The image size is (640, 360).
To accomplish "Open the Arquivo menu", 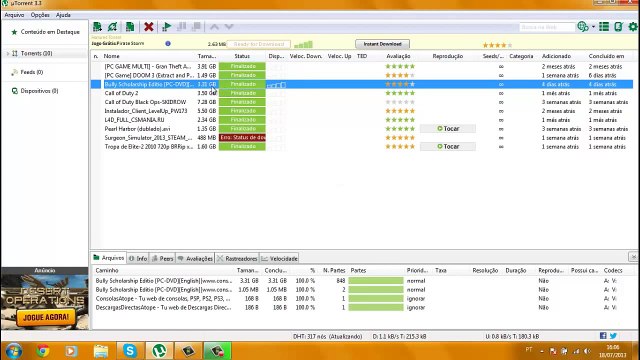I will tap(14, 15).
